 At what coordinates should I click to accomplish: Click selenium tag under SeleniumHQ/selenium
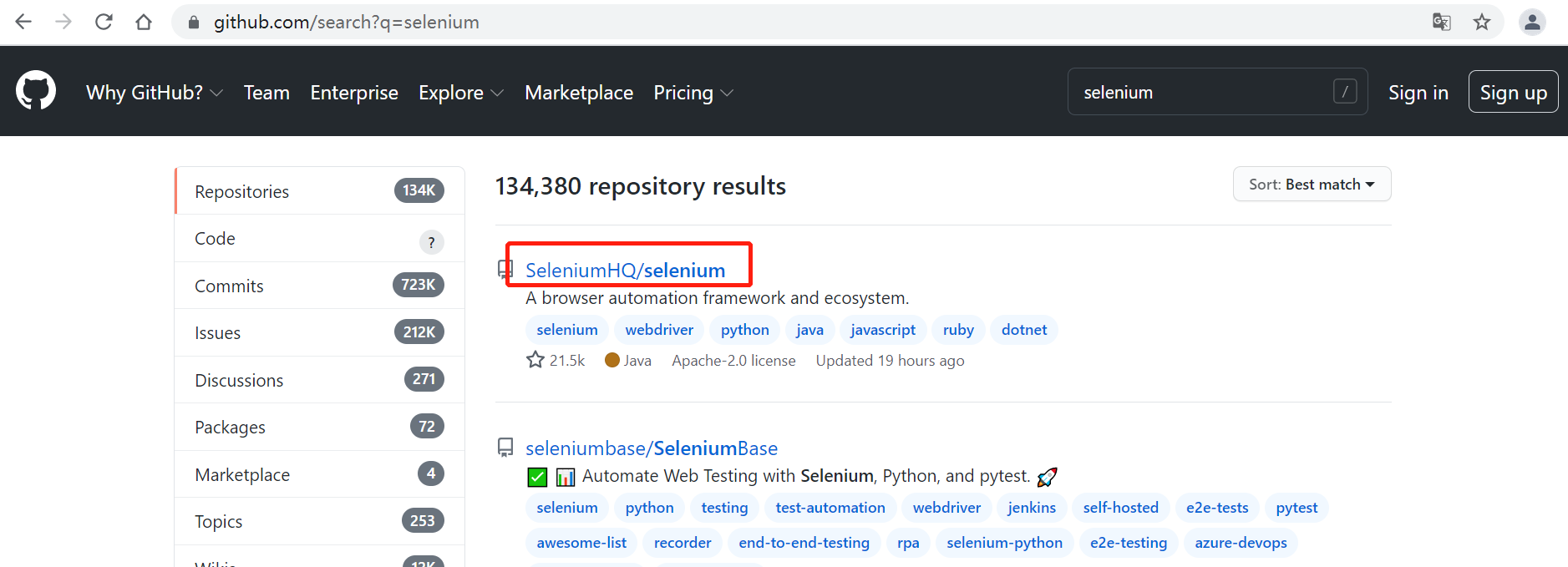tap(567, 329)
